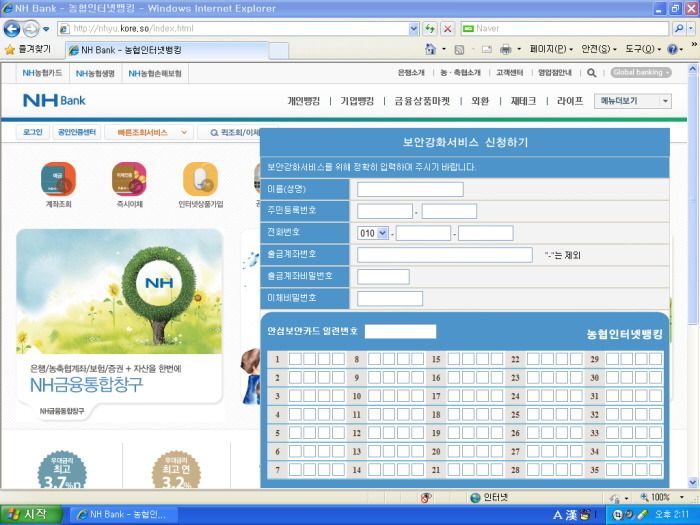700x525 pixels.
Task: Click the NH농협생명 top link
Action: point(95,73)
